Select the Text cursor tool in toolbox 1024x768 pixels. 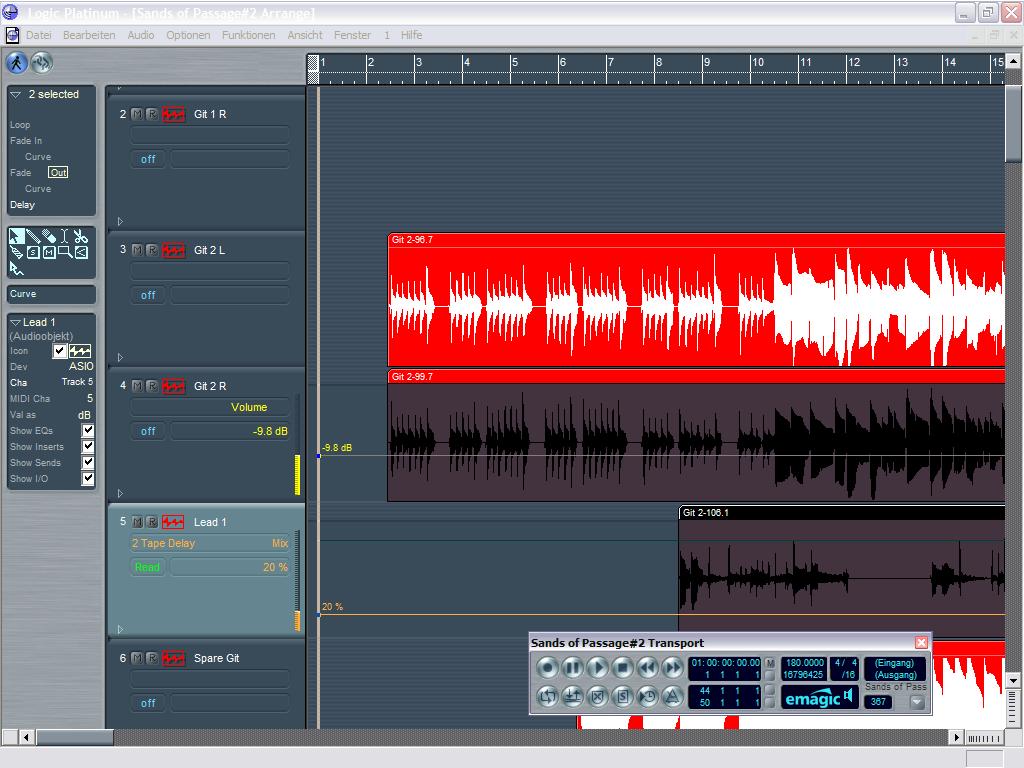(x=65, y=236)
